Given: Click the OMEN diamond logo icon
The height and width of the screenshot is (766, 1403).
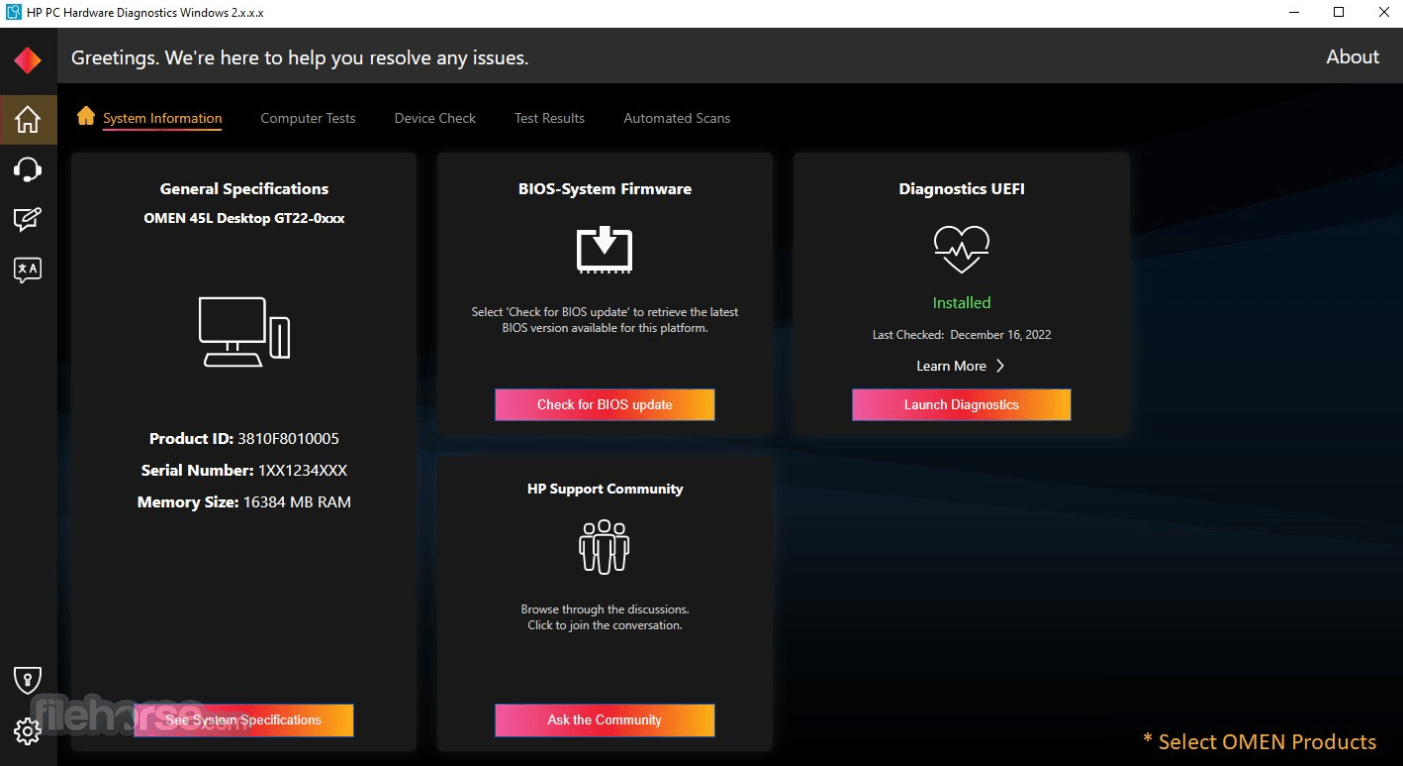Looking at the screenshot, I should [x=27, y=60].
